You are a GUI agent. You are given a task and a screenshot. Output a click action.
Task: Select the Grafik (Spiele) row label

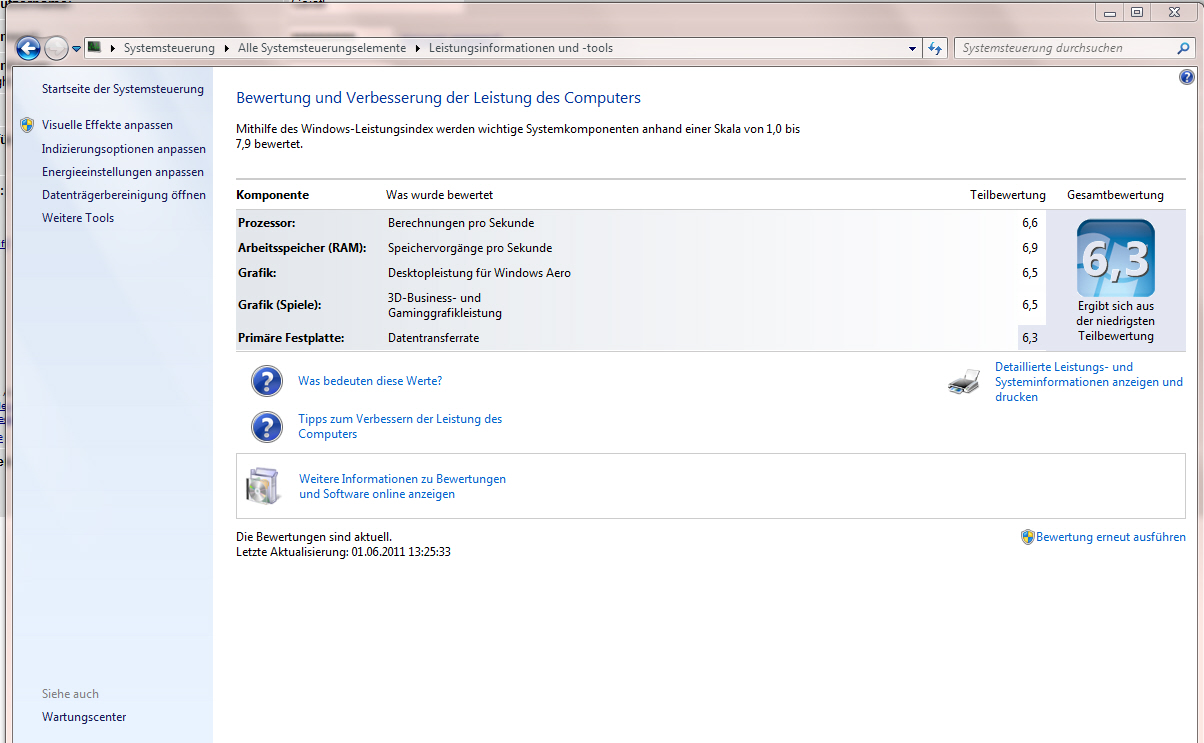279,305
